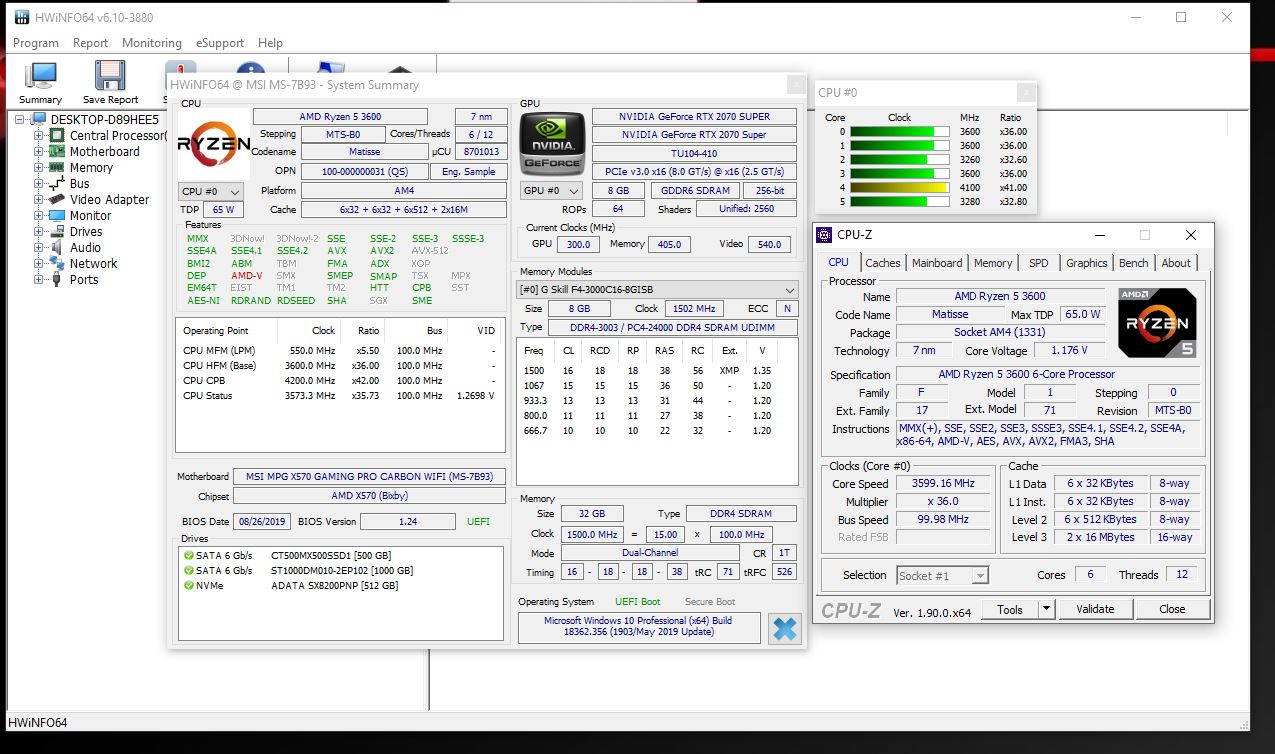Switch to the Mainboard tab in CPU-Z
This screenshot has height=754, width=1275.
tap(937, 263)
